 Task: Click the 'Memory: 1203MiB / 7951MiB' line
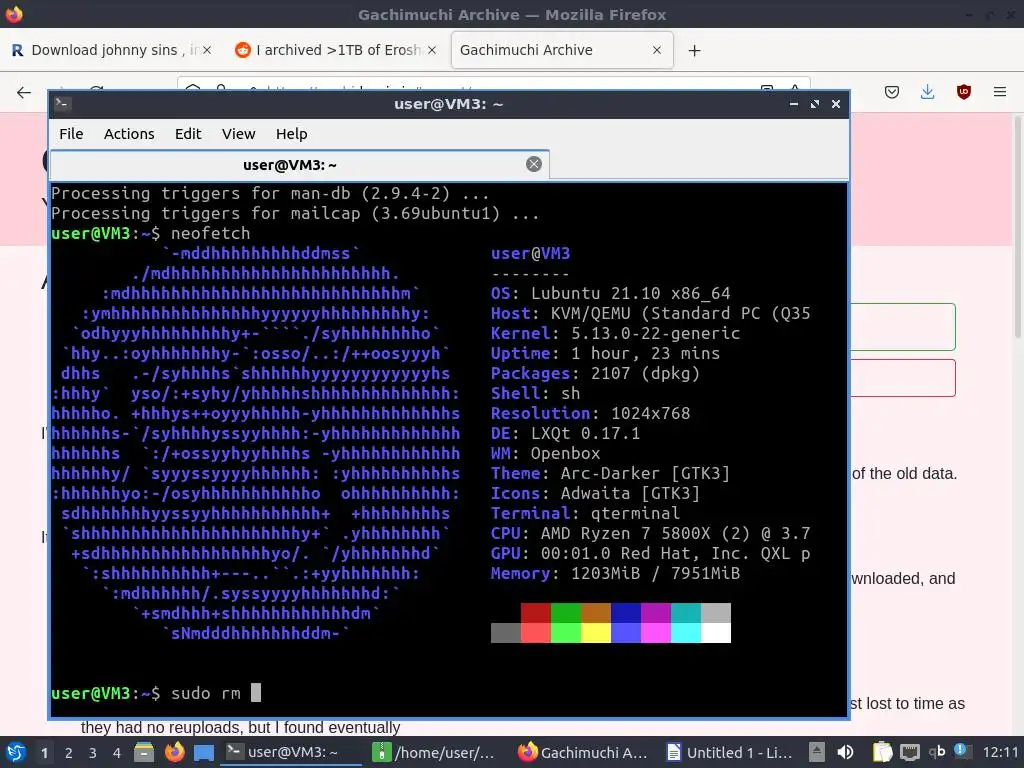click(x=616, y=573)
